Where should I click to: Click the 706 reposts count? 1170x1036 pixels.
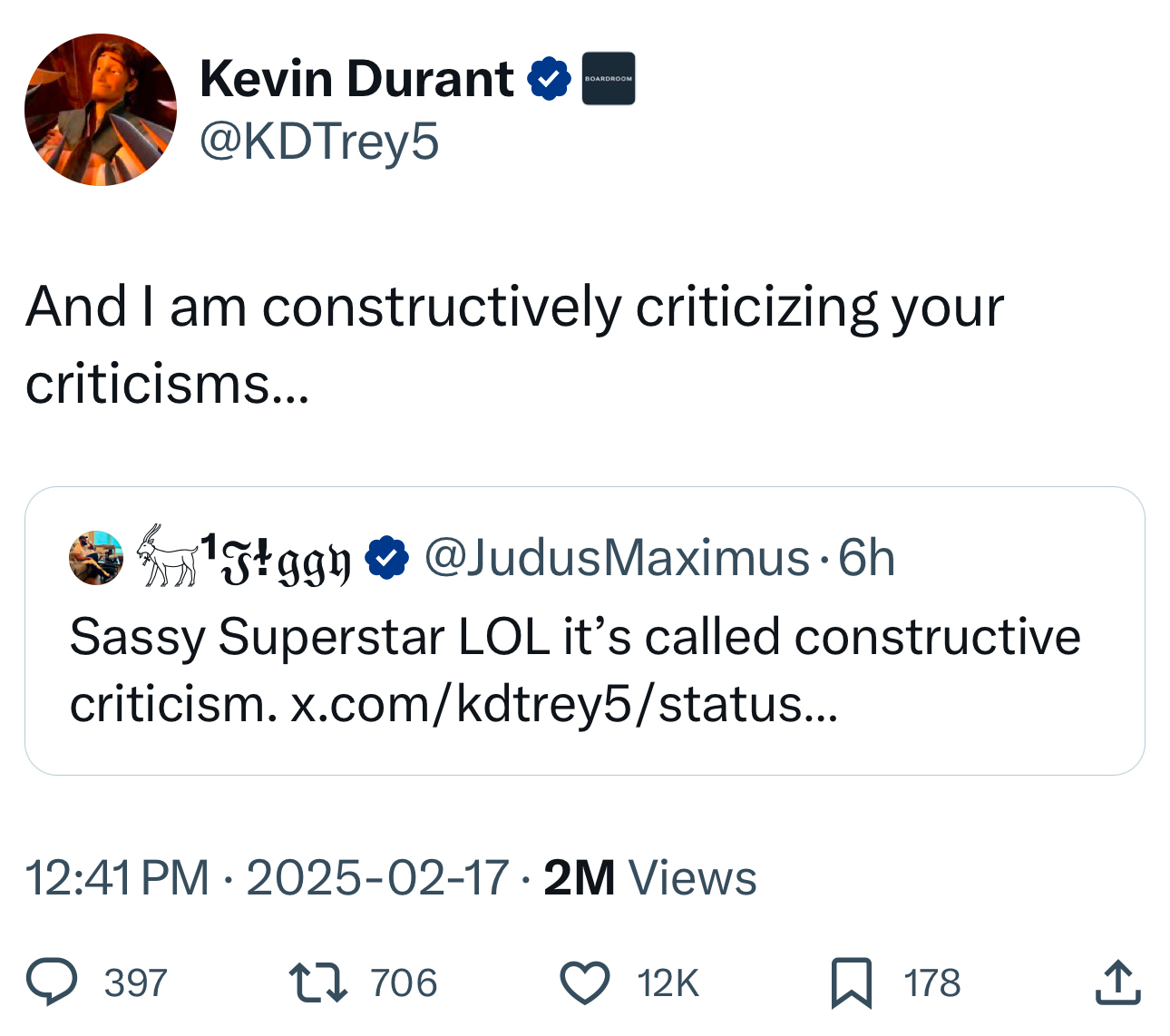(x=404, y=983)
